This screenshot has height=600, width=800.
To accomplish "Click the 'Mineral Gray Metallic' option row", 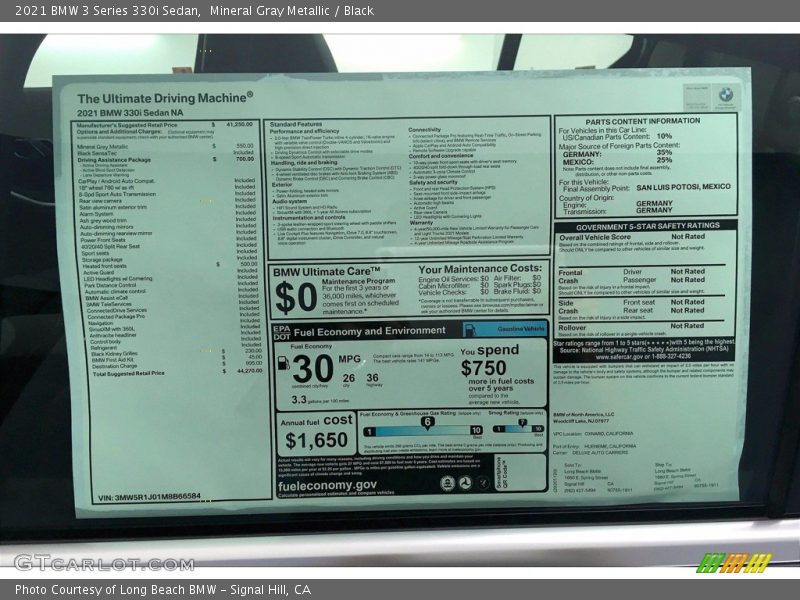I will click(166, 146).
